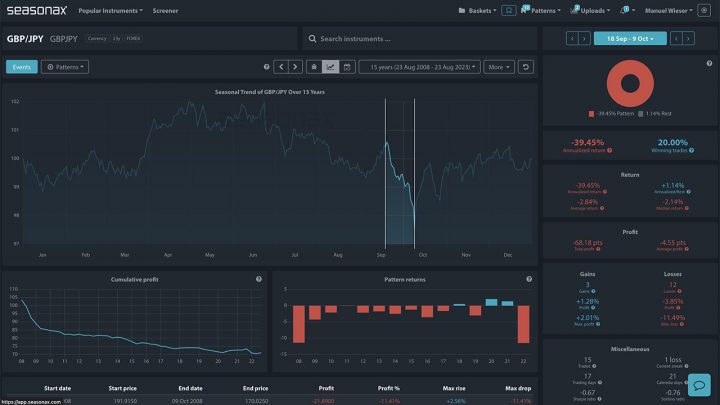Select the line chart view icon
The height and width of the screenshot is (405, 720).
coord(330,67)
